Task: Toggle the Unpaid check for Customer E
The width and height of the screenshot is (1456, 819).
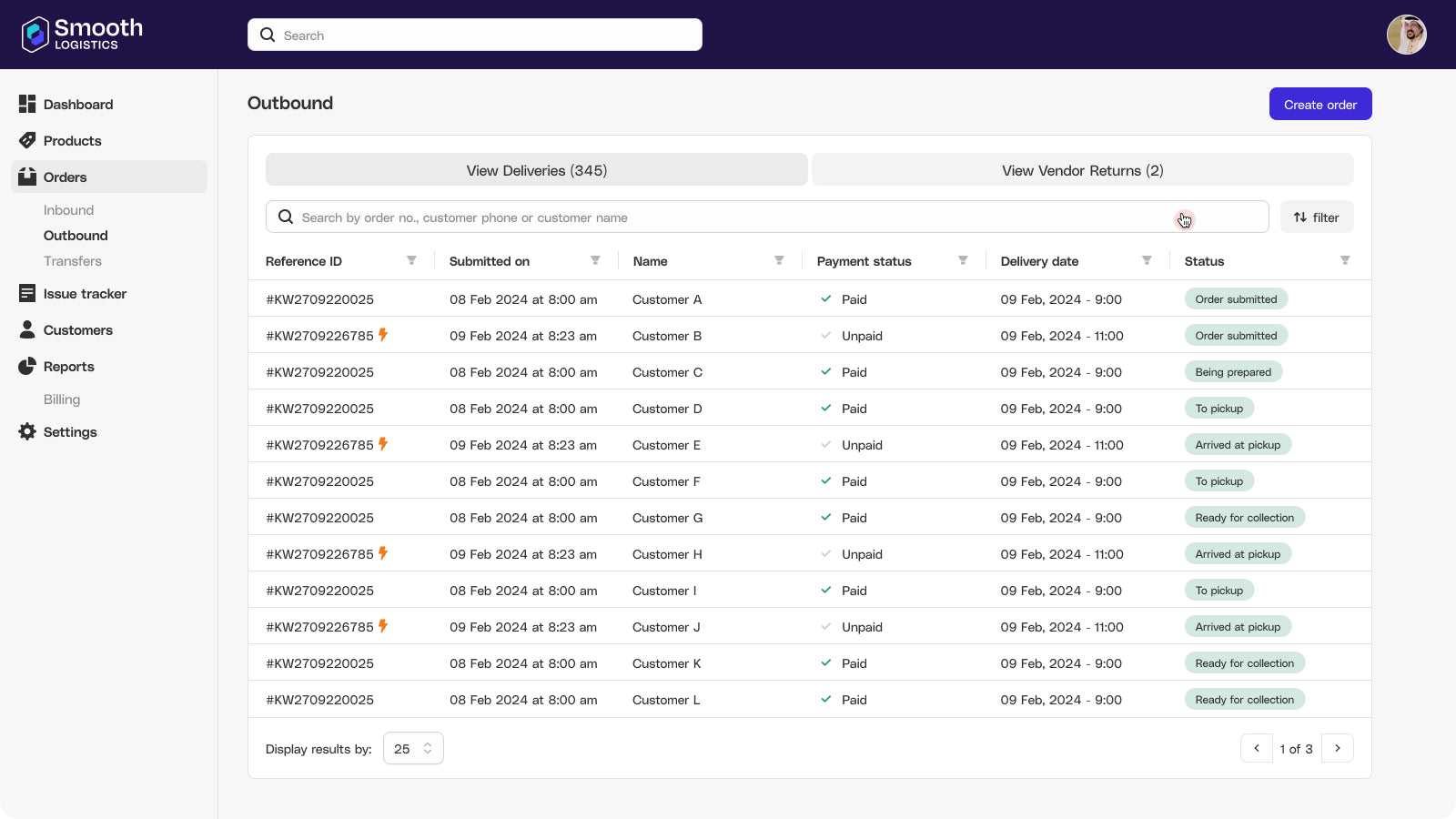Action: pyautogui.click(x=827, y=444)
